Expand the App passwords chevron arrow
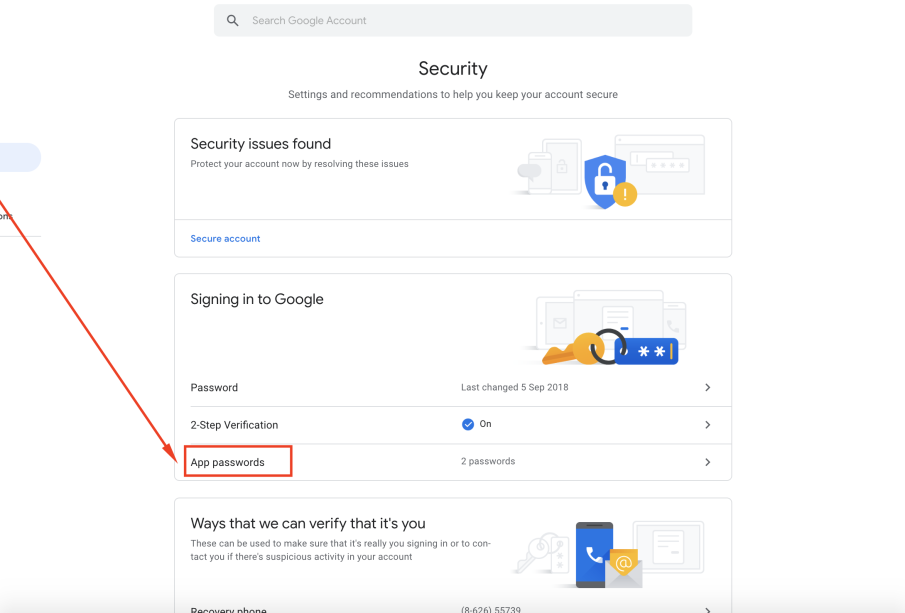Screen dimensions: 905x613 707,462
